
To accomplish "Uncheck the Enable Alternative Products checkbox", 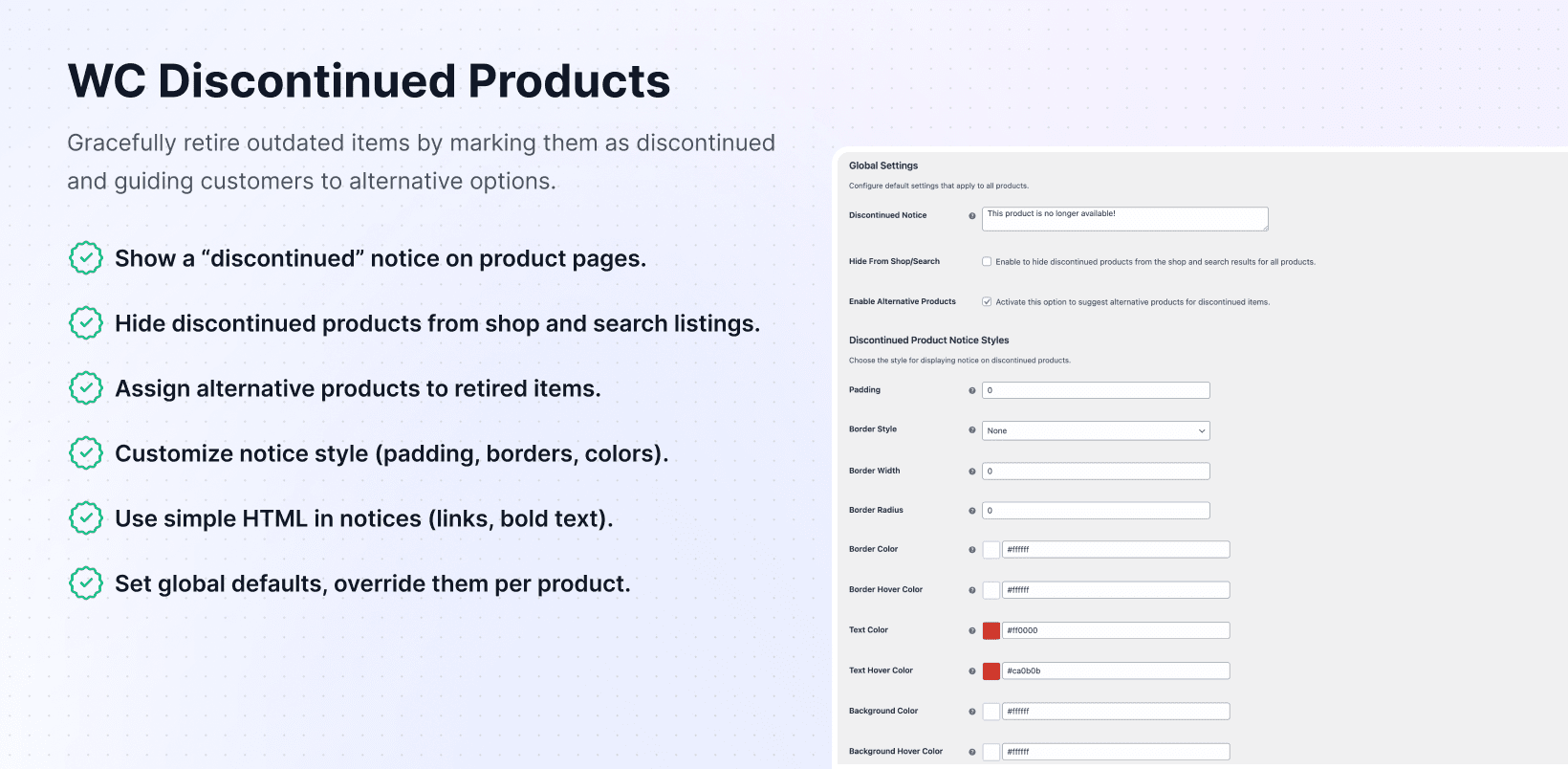I will 987,301.
